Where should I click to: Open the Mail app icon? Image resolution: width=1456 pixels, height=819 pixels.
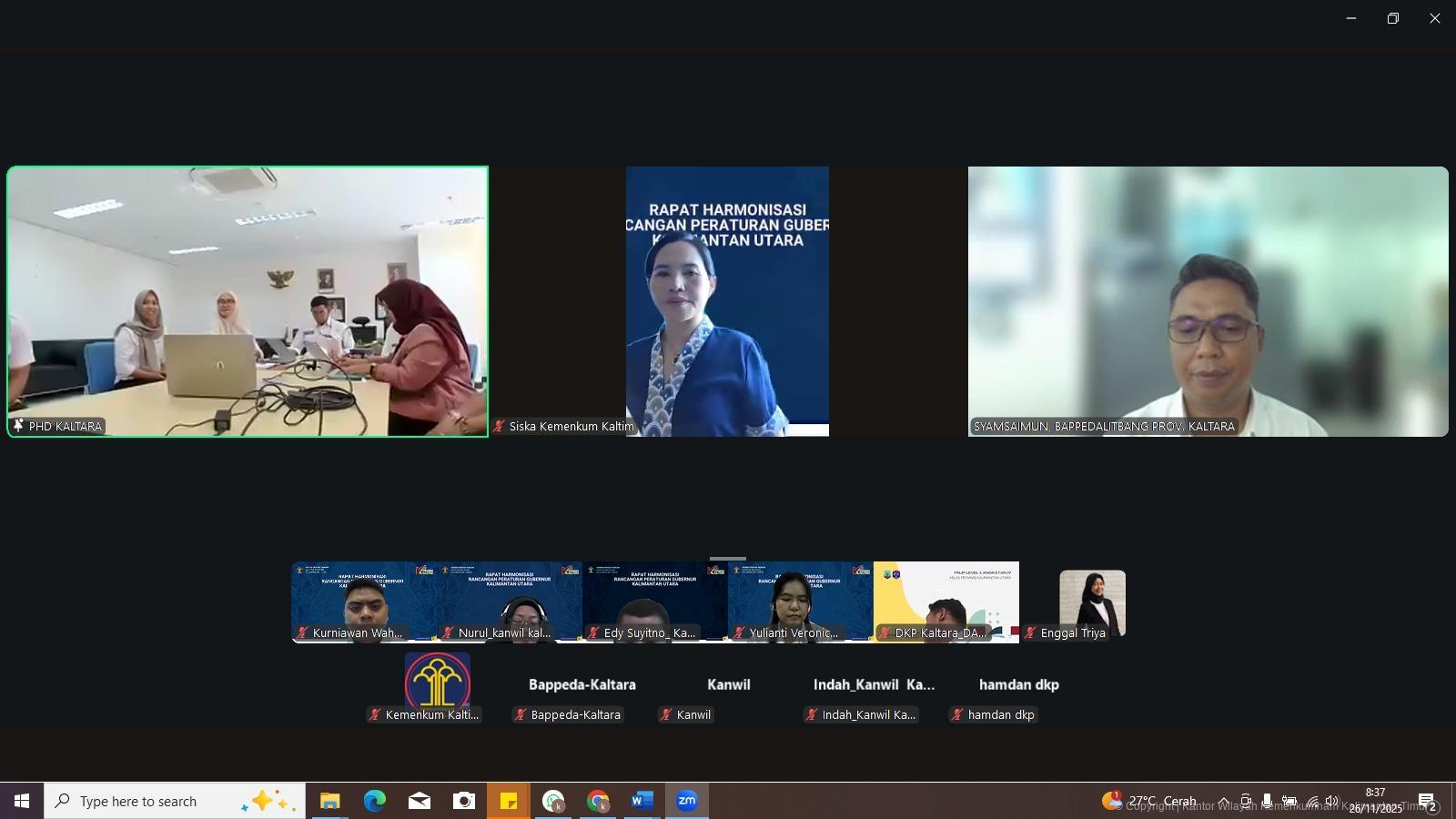419,801
